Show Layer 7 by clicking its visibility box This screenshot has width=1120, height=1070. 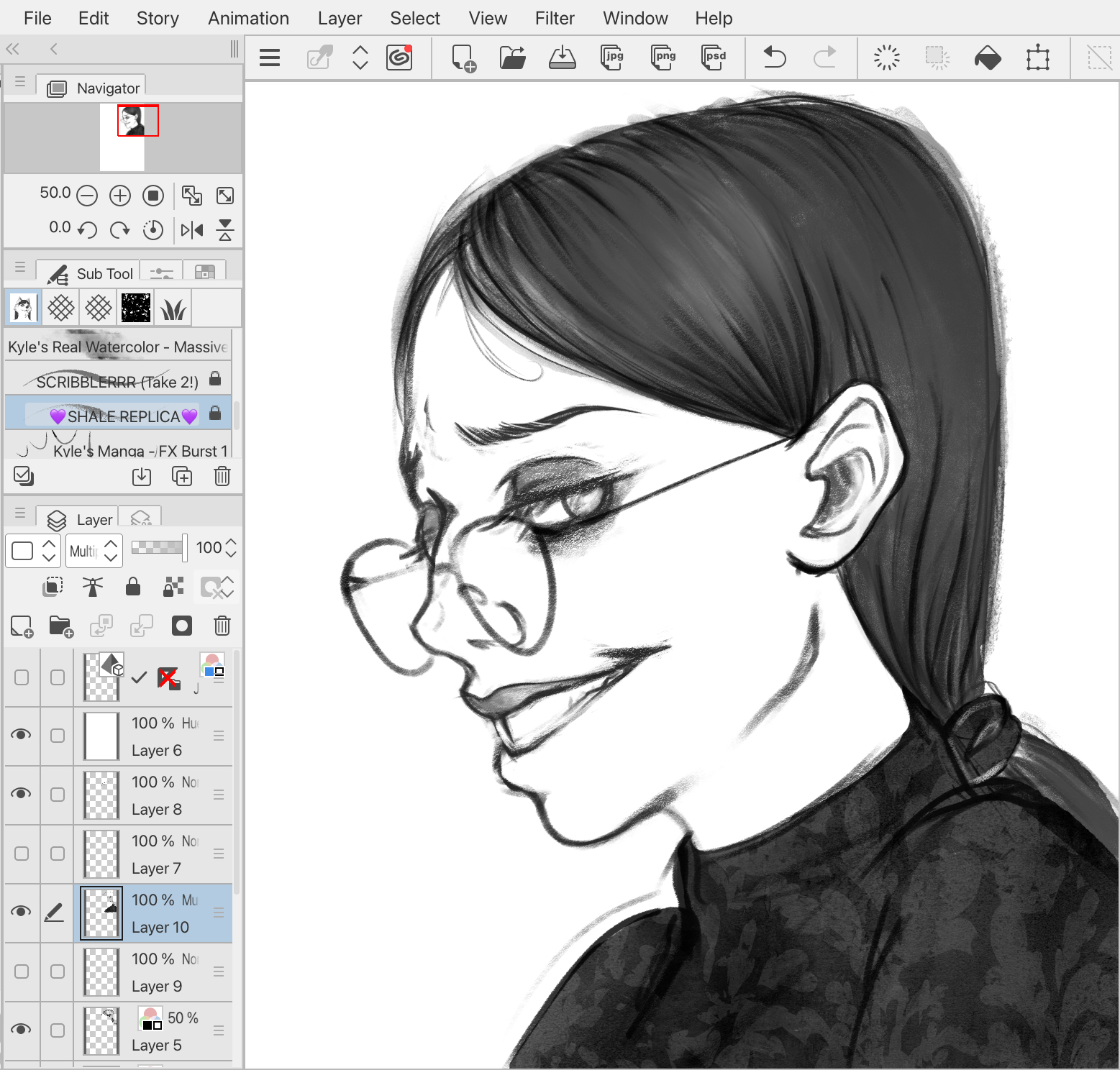click(x=22, y=854)
